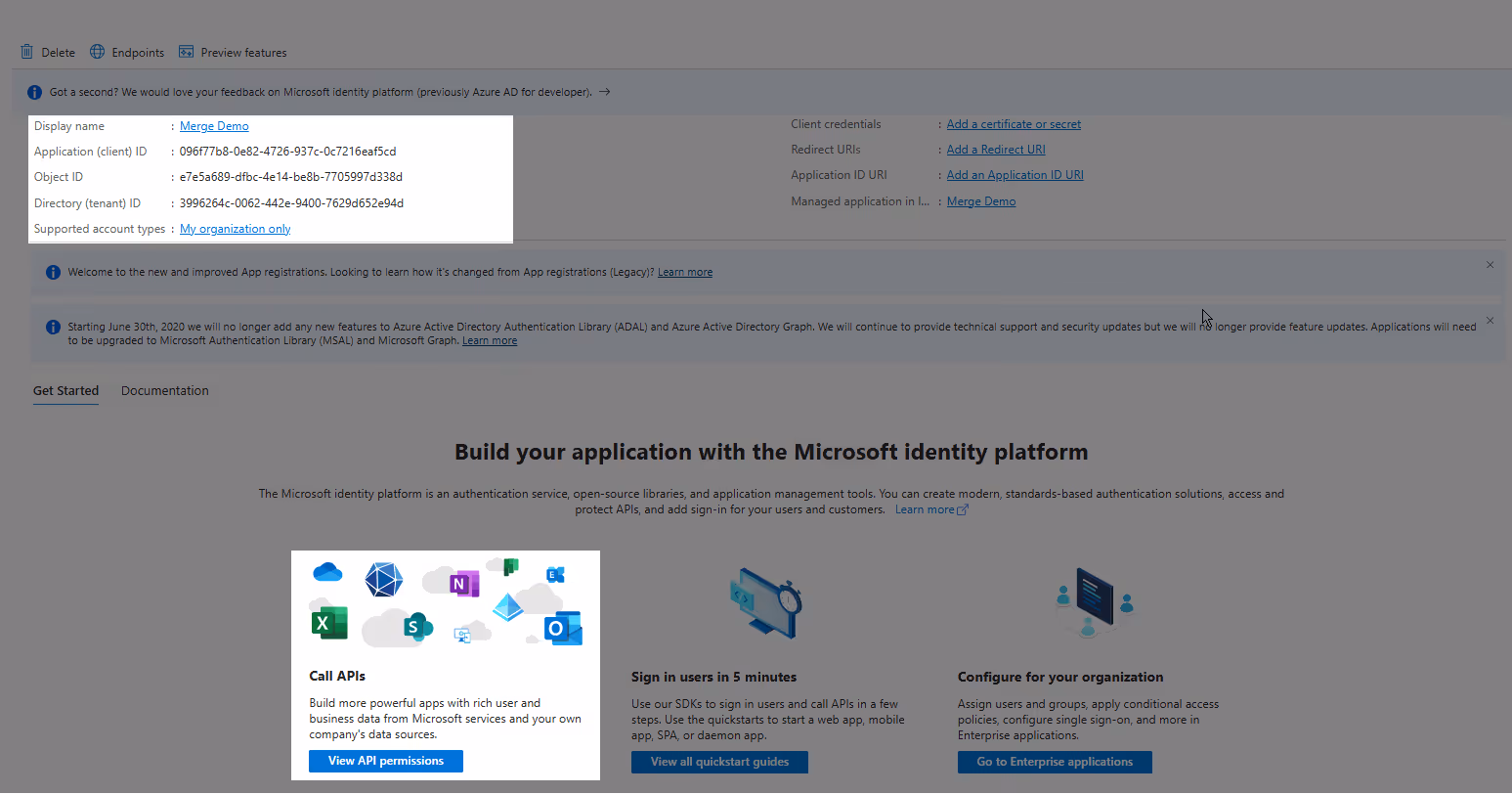Click the Supported account types label
The width and height of the screenshot is (1512, 794).
tap(100, 229)
